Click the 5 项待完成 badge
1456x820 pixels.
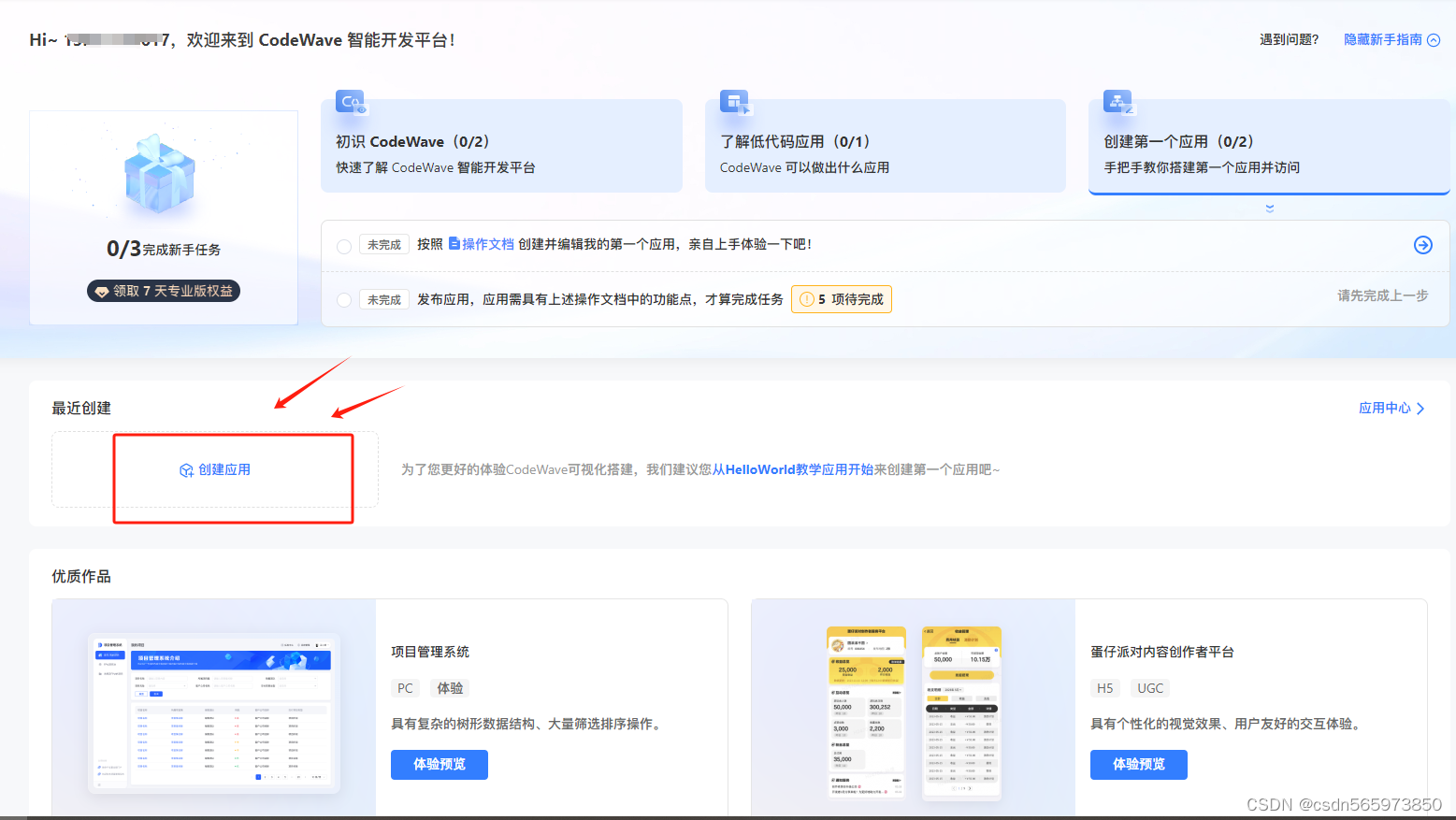[842, 299]
